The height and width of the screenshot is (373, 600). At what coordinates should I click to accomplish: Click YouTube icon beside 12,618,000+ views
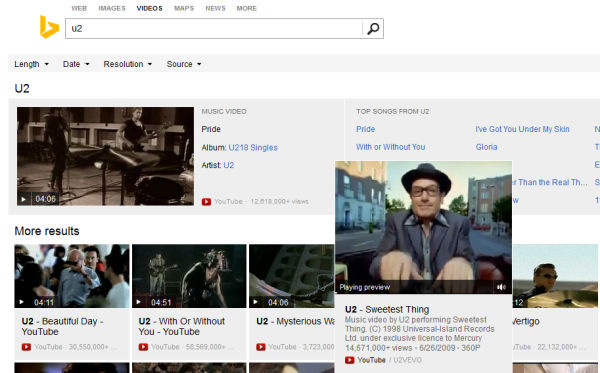[206, 202]
